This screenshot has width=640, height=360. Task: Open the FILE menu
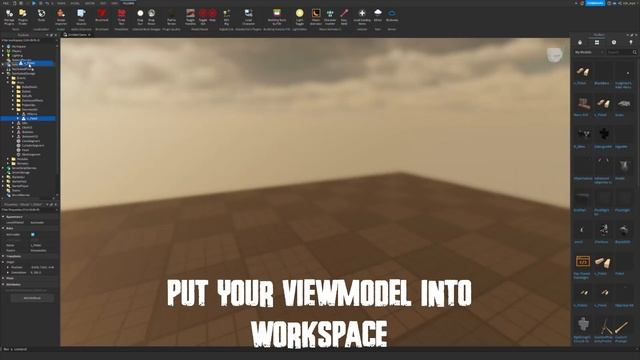coord(6,3)
